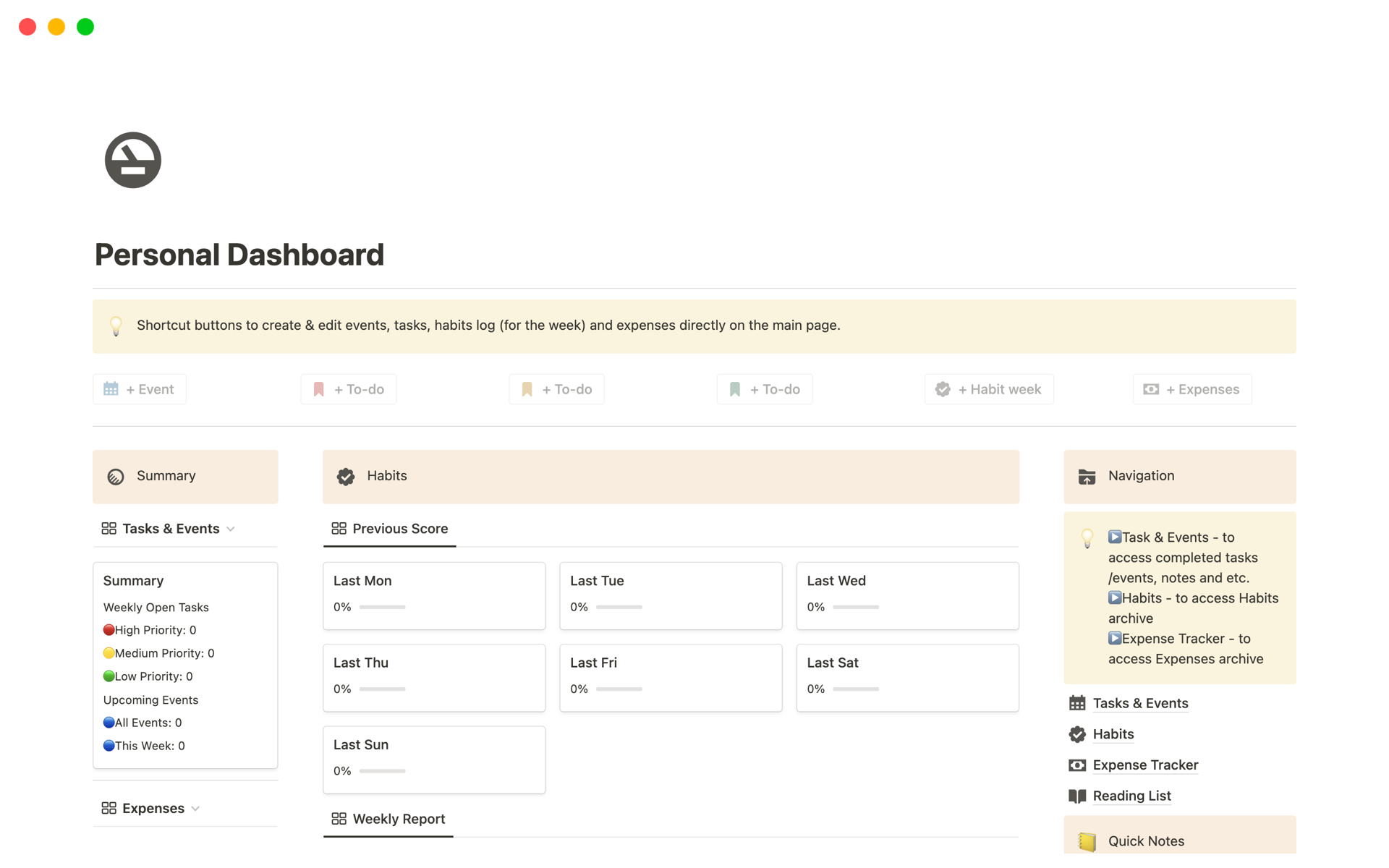Click the badge icon on + Habit week button

point(943,388)
